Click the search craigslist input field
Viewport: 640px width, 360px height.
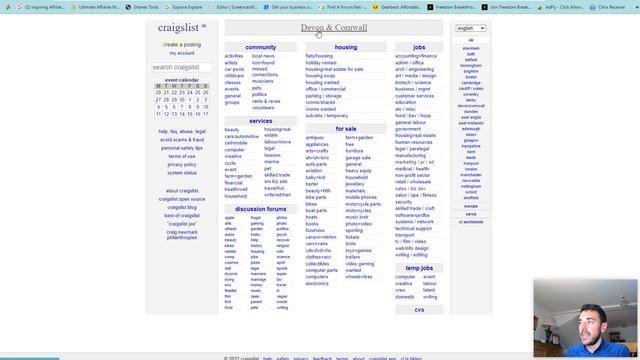point(182,67)
